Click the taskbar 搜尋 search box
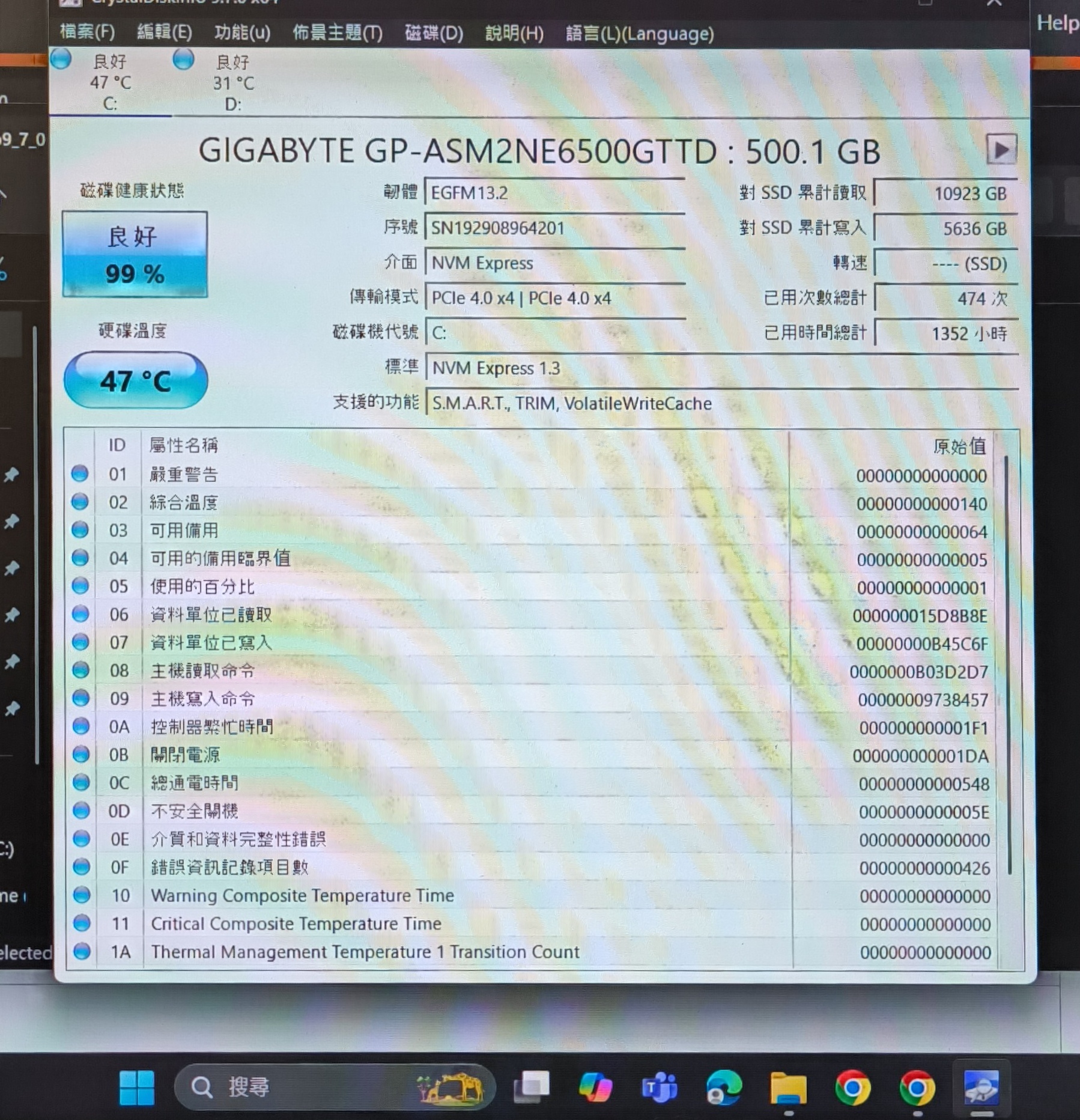 click(x=335, y=1087)
